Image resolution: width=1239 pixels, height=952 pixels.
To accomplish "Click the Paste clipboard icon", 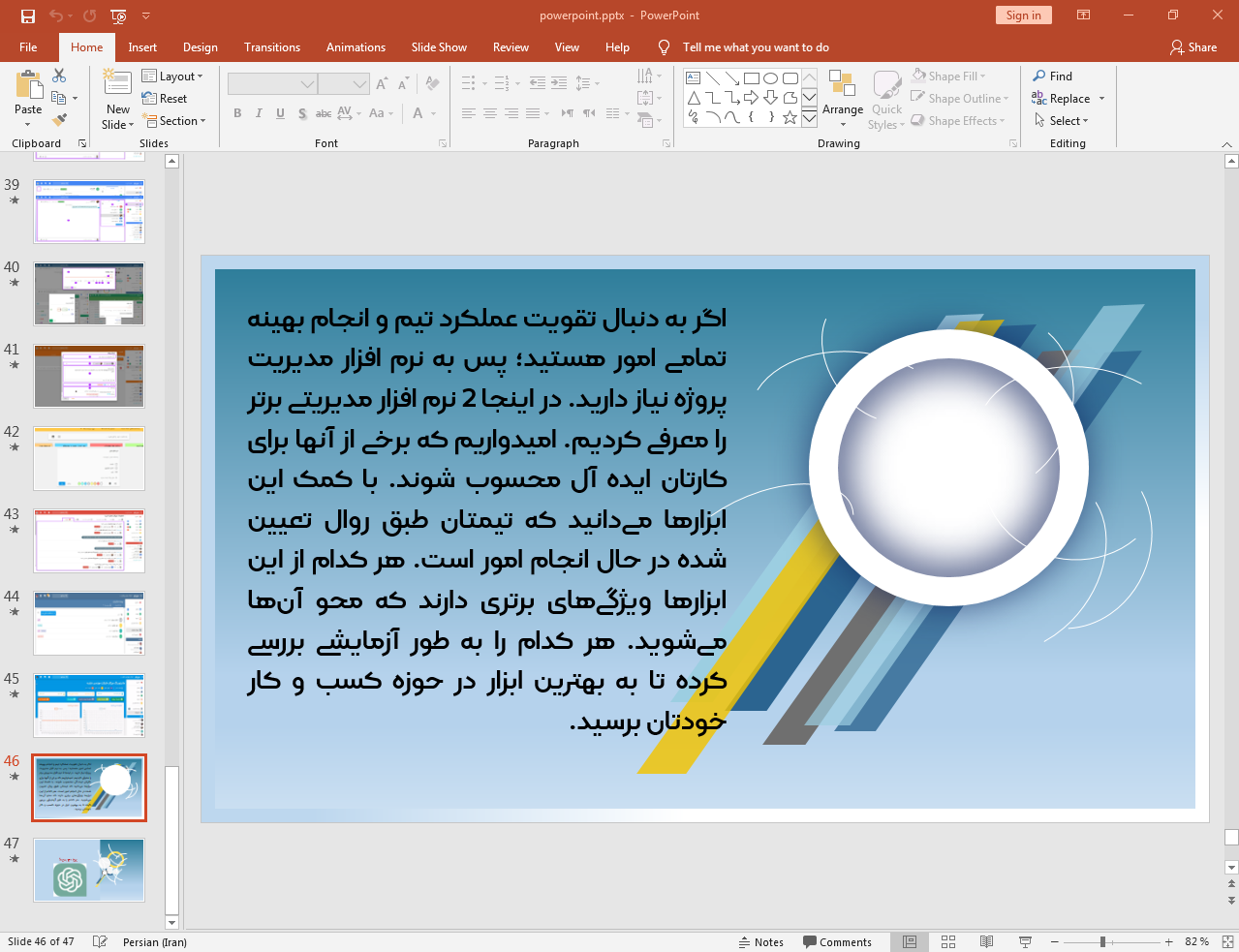I will click(x=28, y=86).
